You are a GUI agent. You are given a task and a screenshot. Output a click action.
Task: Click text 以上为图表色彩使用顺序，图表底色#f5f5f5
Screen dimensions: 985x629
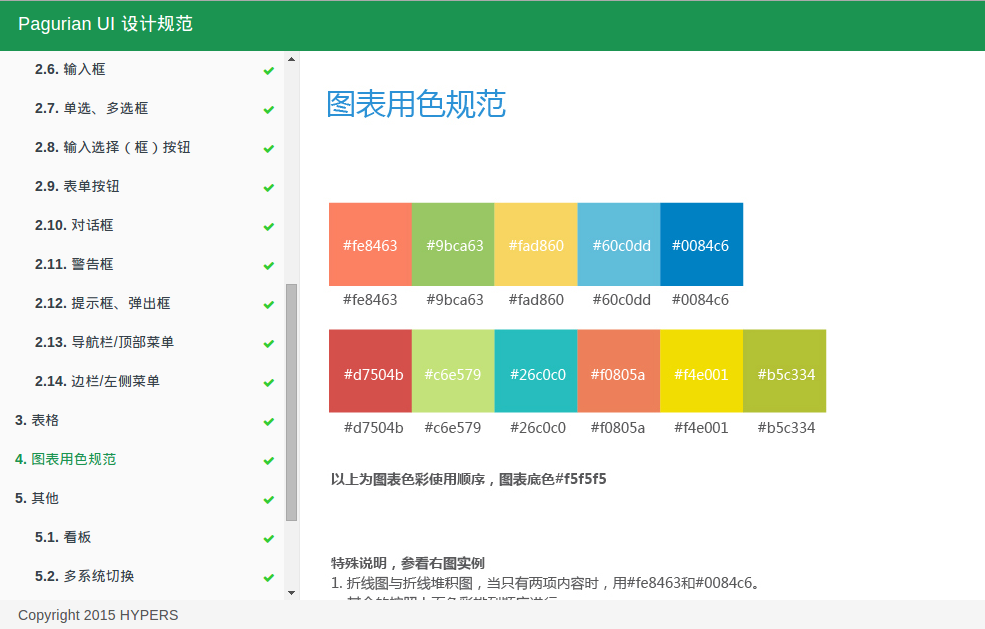click(469, 479)
